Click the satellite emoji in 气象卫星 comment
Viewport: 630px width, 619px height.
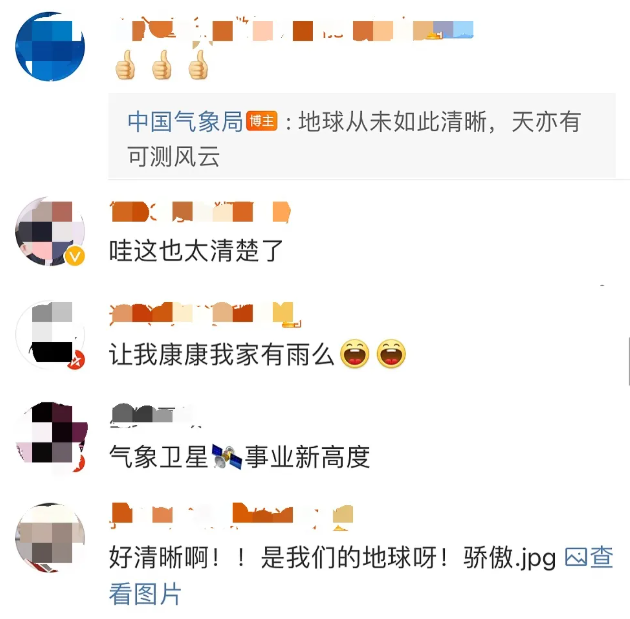227,457
